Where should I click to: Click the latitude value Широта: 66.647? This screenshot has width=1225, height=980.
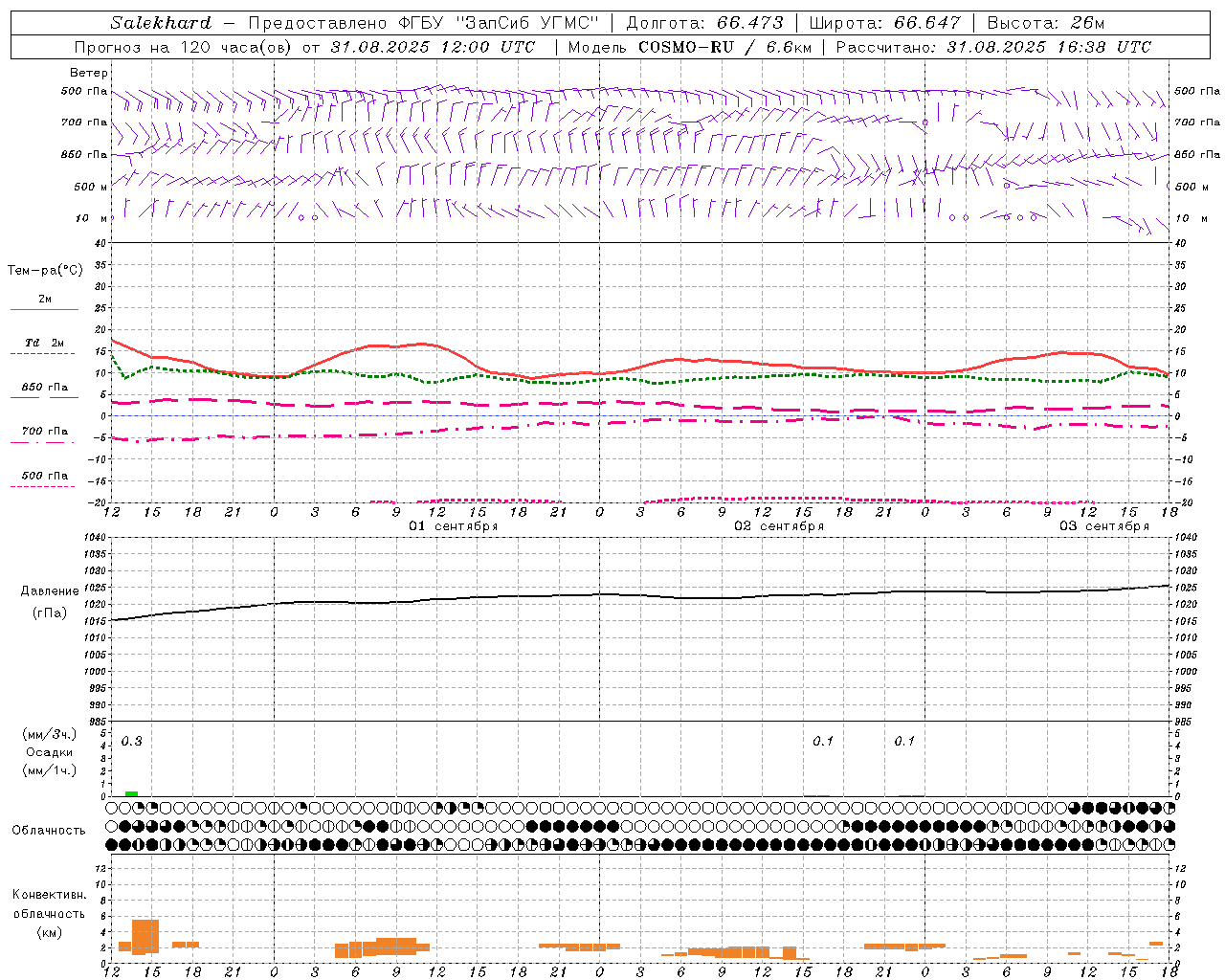click(884, 23)
